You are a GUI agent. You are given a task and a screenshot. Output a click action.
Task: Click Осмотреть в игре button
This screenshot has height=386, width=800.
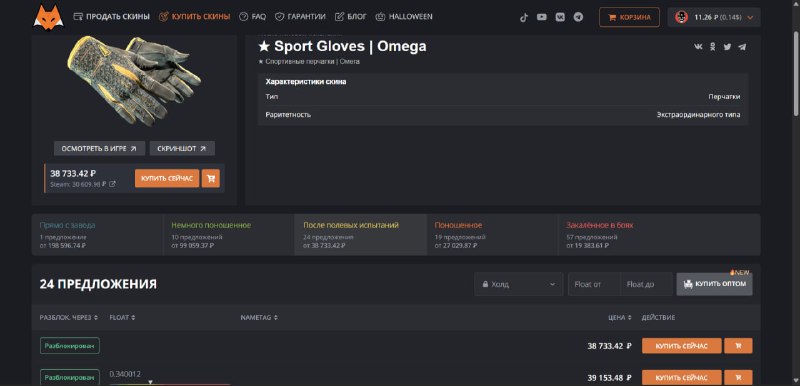point(99,148)
